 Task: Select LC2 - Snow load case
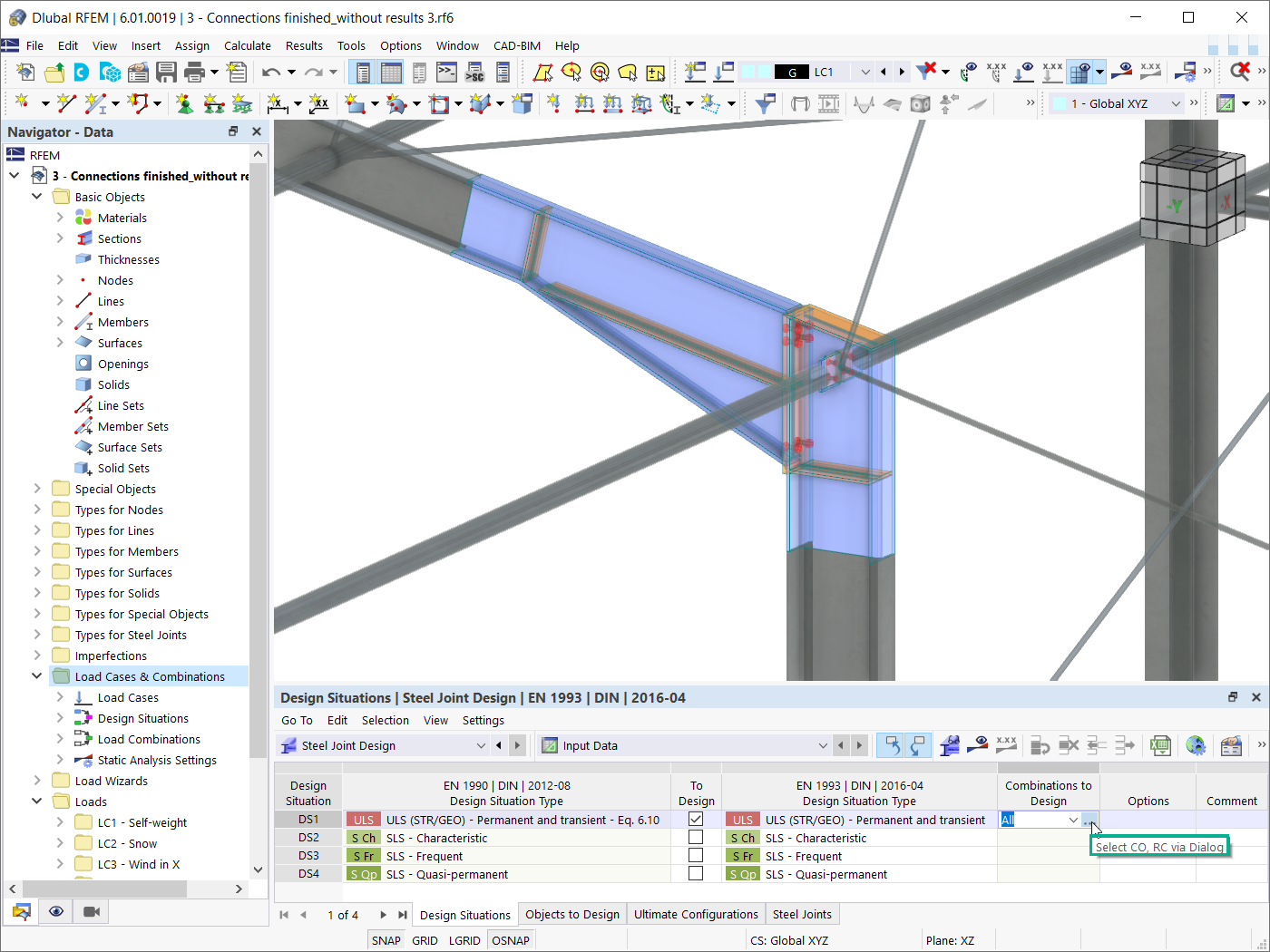(127, 843)
